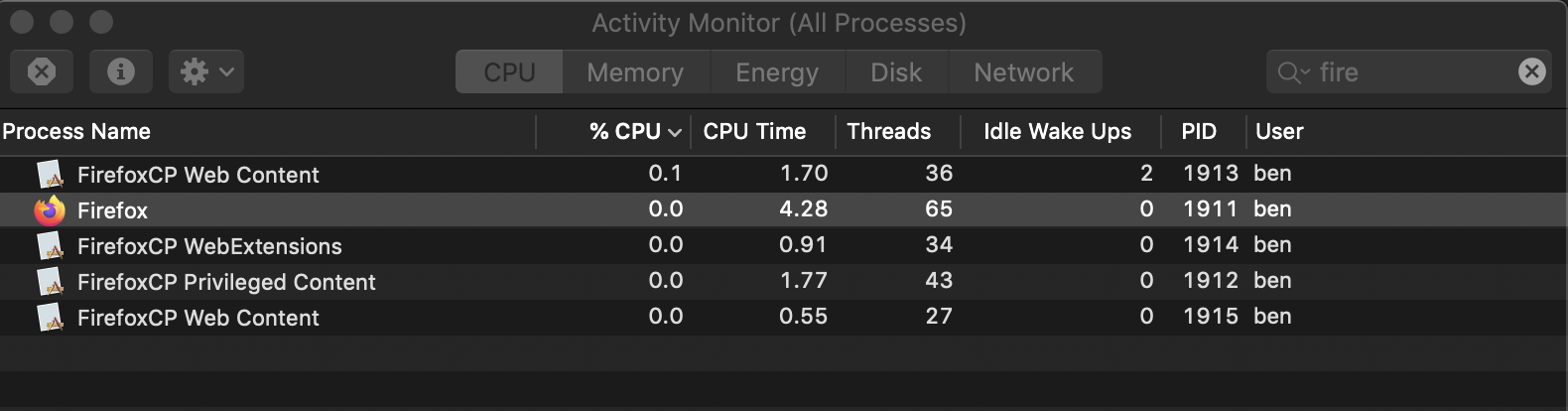Viewport: 1568px width, 411px height.
Task: Sort by Idle Wake Ups column
Action: [x=1057, y=132]
